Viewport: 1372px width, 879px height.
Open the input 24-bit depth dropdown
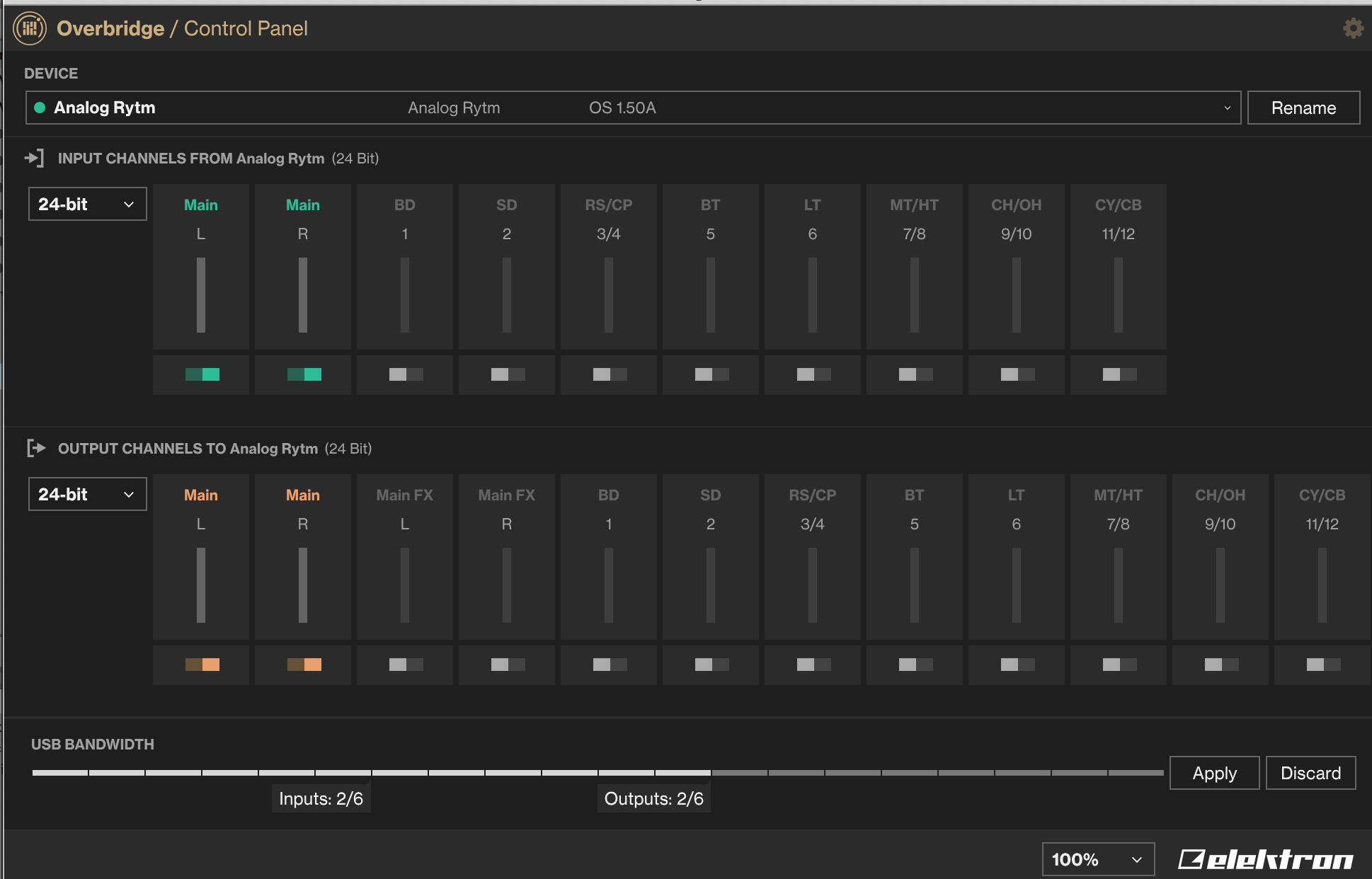(87, 204)
